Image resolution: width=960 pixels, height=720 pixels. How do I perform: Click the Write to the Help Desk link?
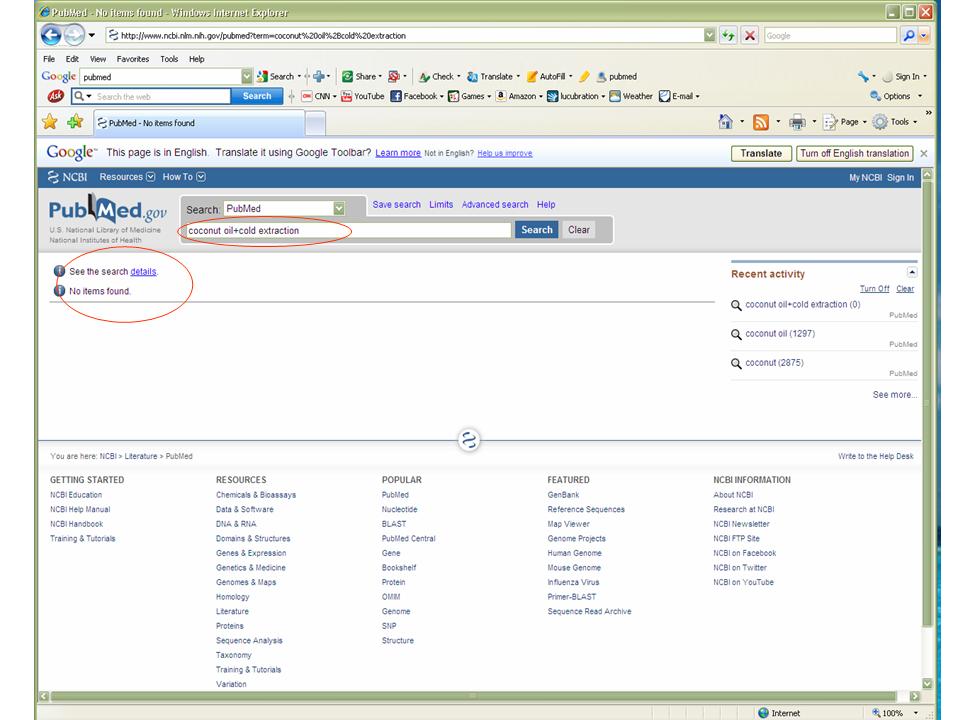[x=876, y=456]
